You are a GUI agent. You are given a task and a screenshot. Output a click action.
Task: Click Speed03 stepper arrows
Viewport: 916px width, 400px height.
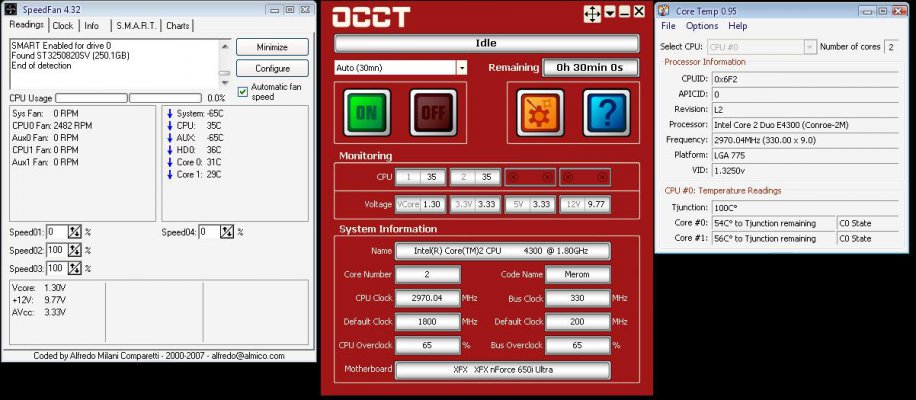(75, 268)
